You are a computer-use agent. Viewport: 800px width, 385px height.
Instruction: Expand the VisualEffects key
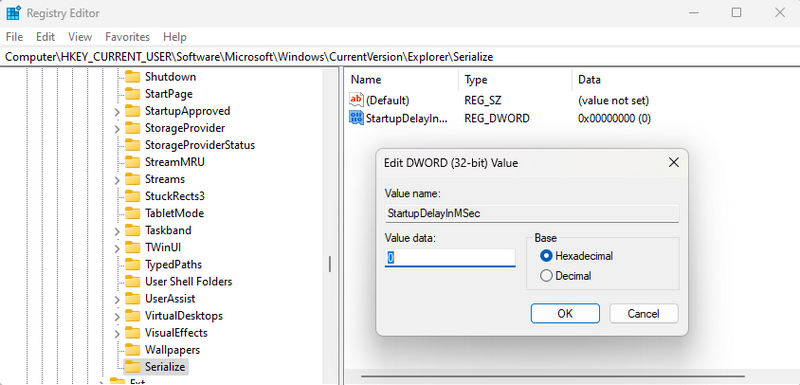(x=117, y=333)
